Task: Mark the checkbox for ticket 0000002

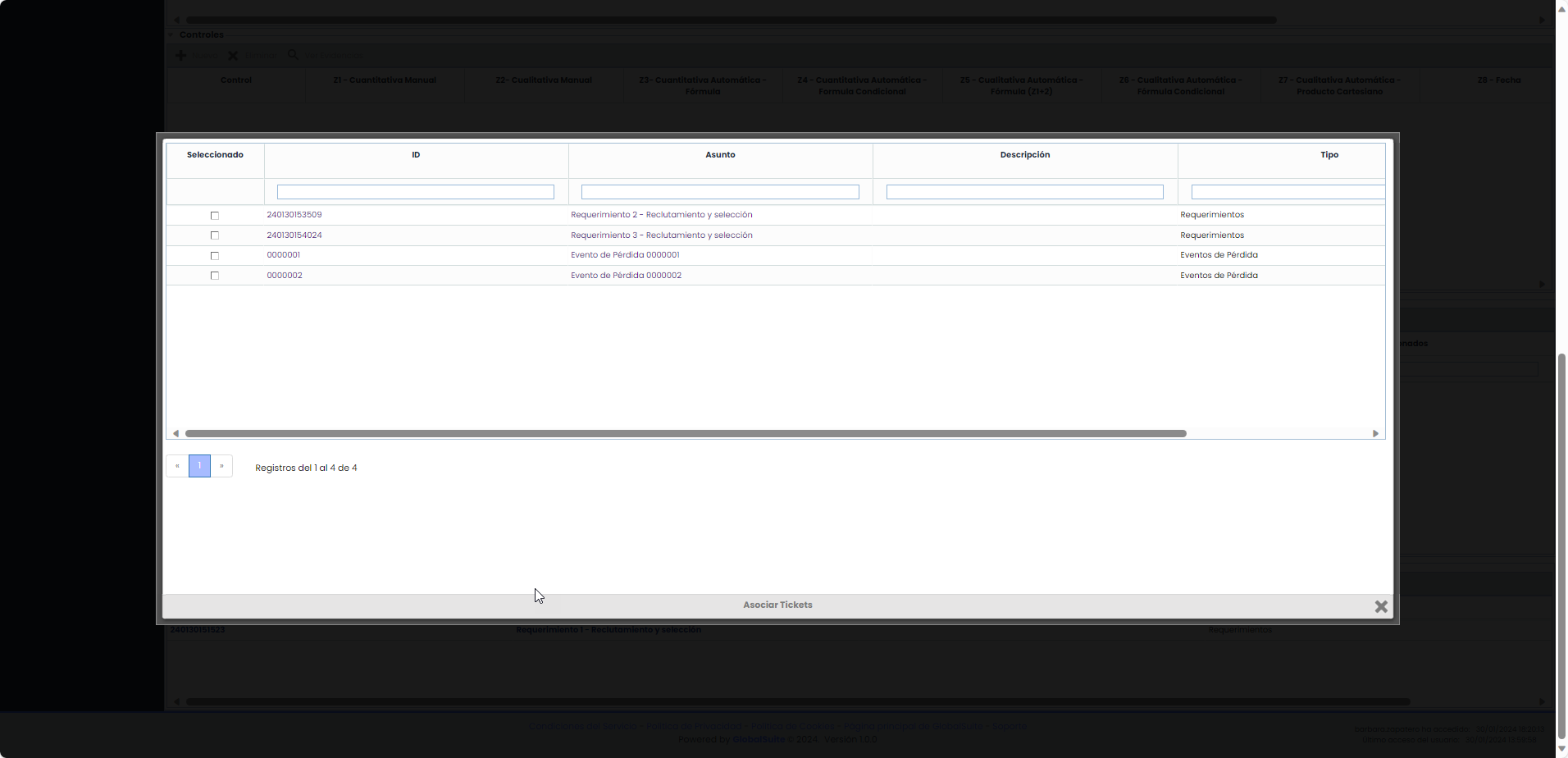Action: coord(215,276)
